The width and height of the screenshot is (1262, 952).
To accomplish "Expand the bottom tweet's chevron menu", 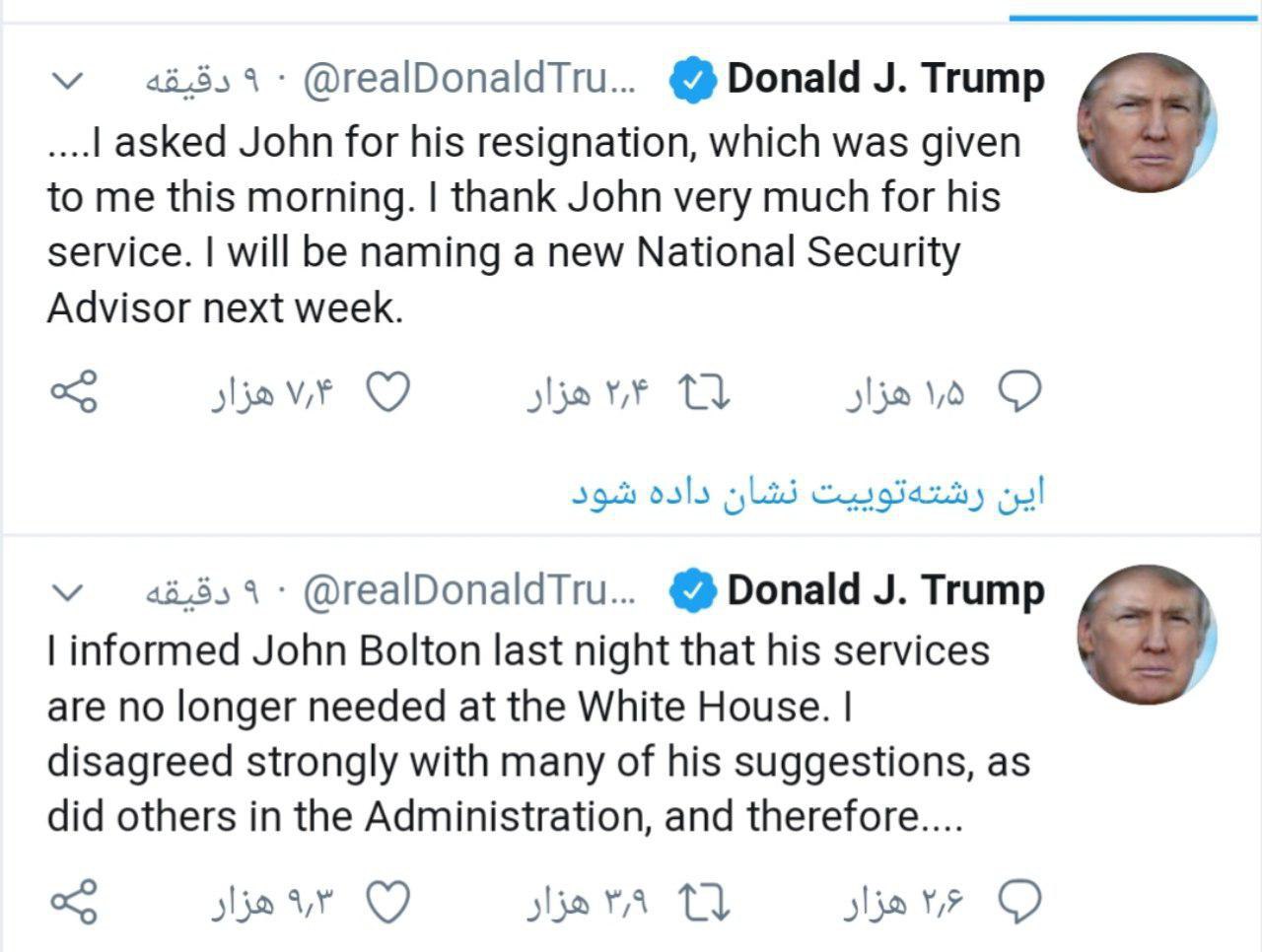I will click(x=66, y=592).
